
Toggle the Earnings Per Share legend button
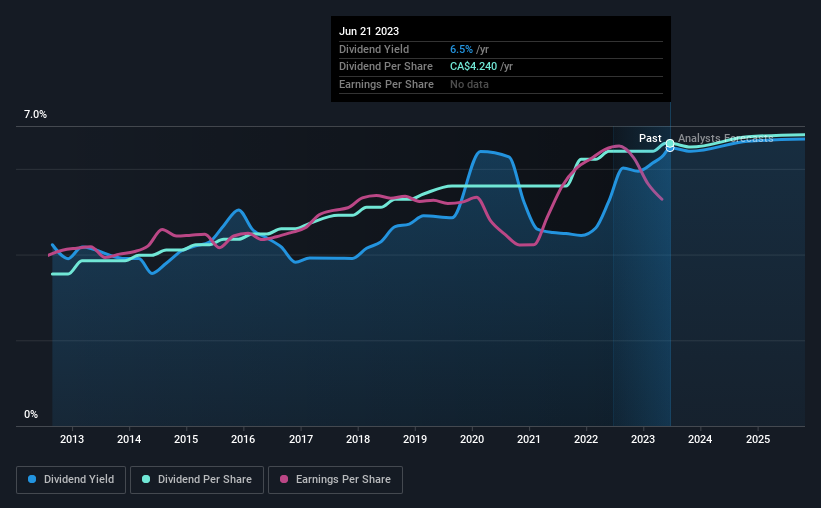coord(335,480)
